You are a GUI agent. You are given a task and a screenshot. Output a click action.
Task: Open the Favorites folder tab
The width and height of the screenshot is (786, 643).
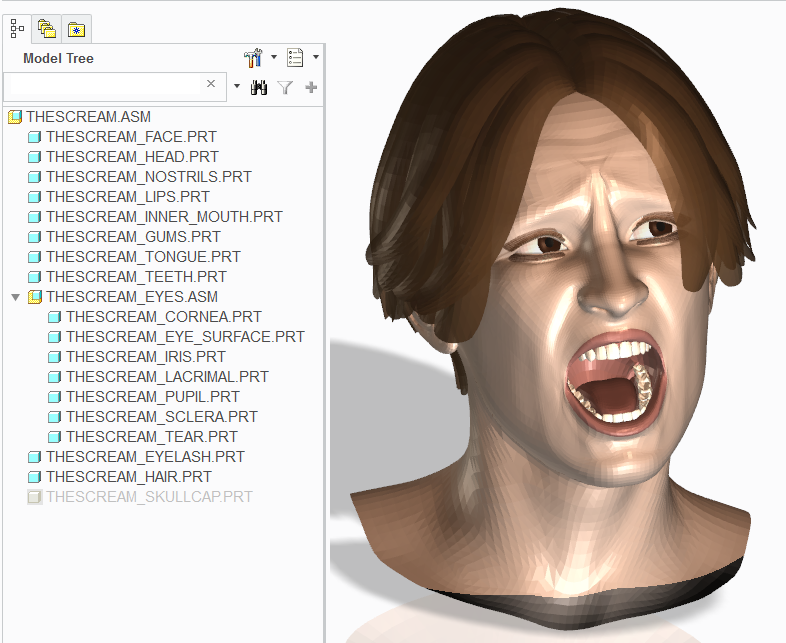coord(76,30)
